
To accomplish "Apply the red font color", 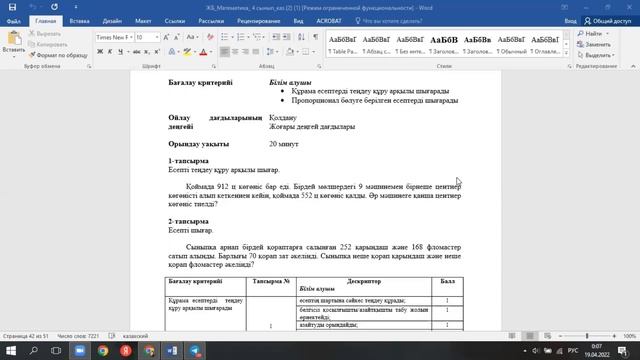I will [203, 51].
